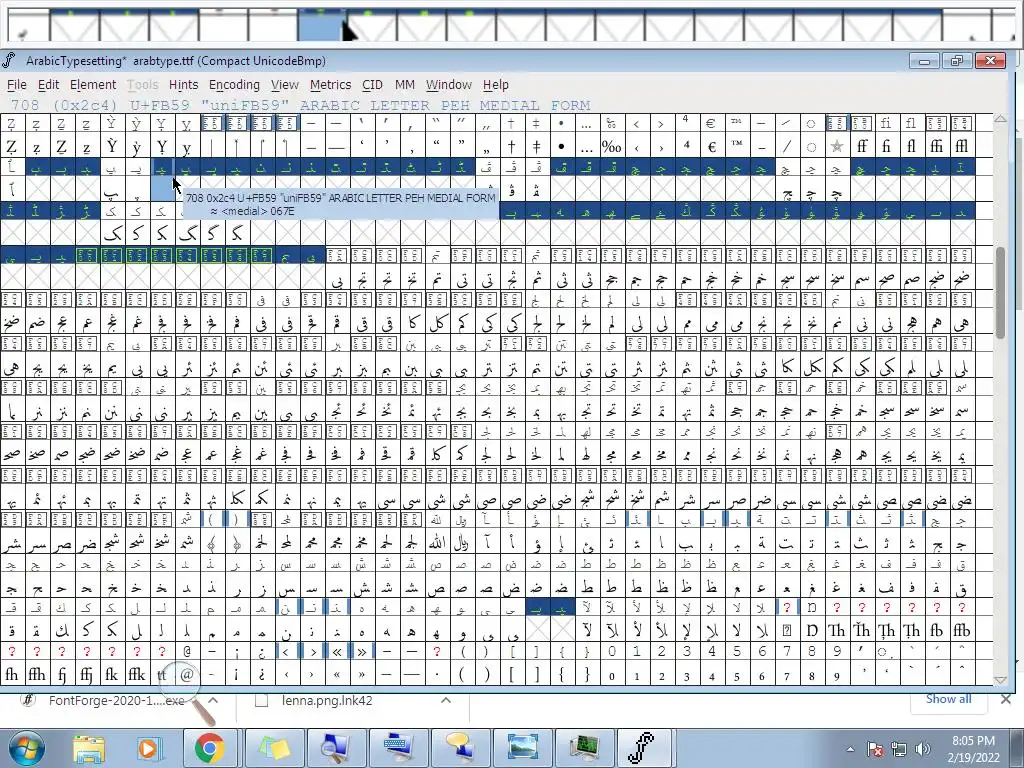
Task: Select the ff ligature glyph cell
Action: click(x=861, y=146)
